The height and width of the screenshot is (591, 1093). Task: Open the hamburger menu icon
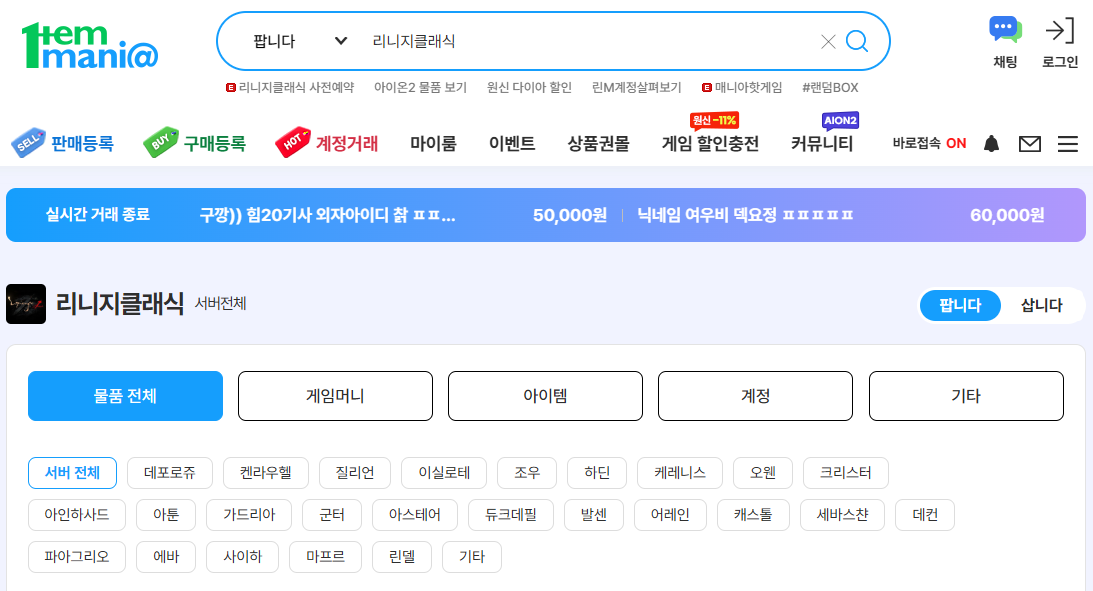click(x=1068, y=144)
